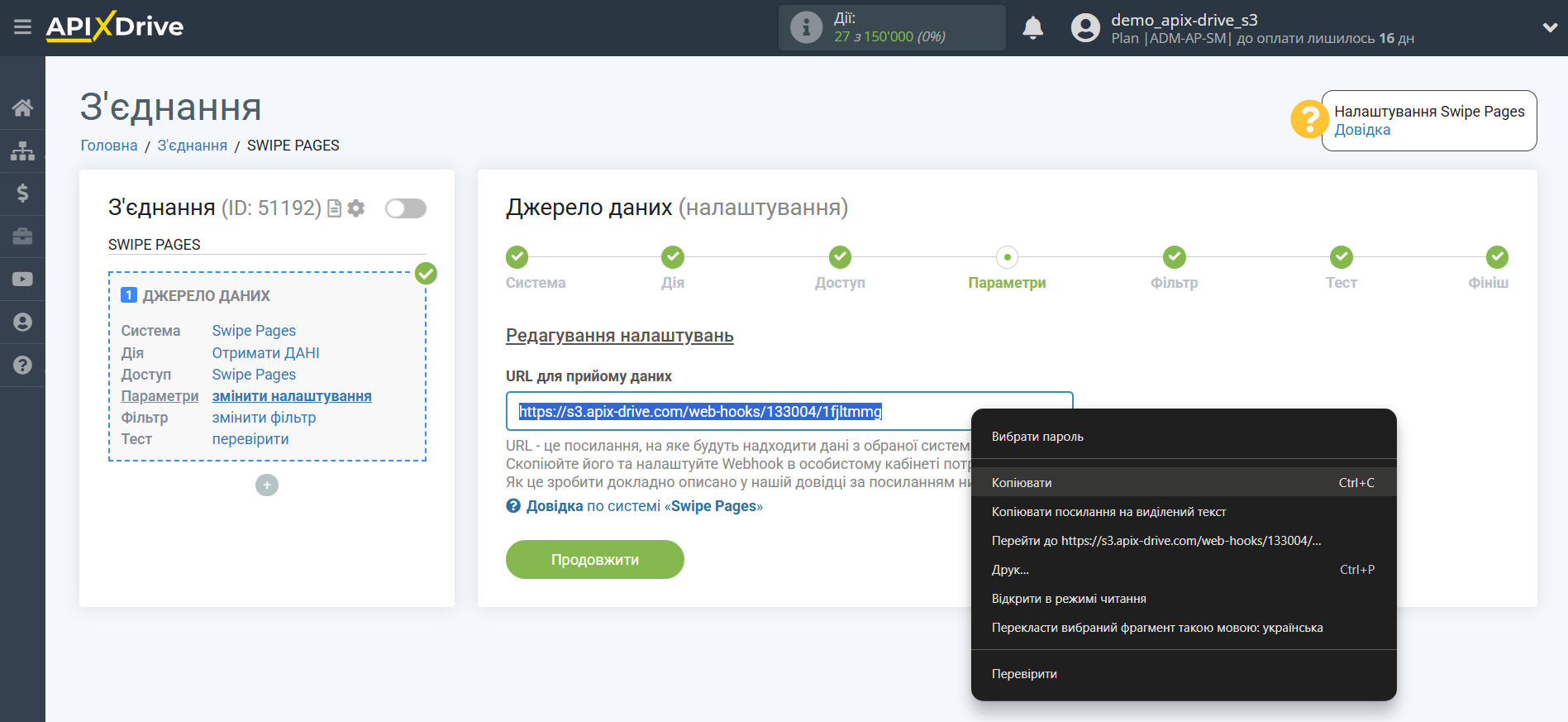Open the home sidebar icon

point(22,108)
